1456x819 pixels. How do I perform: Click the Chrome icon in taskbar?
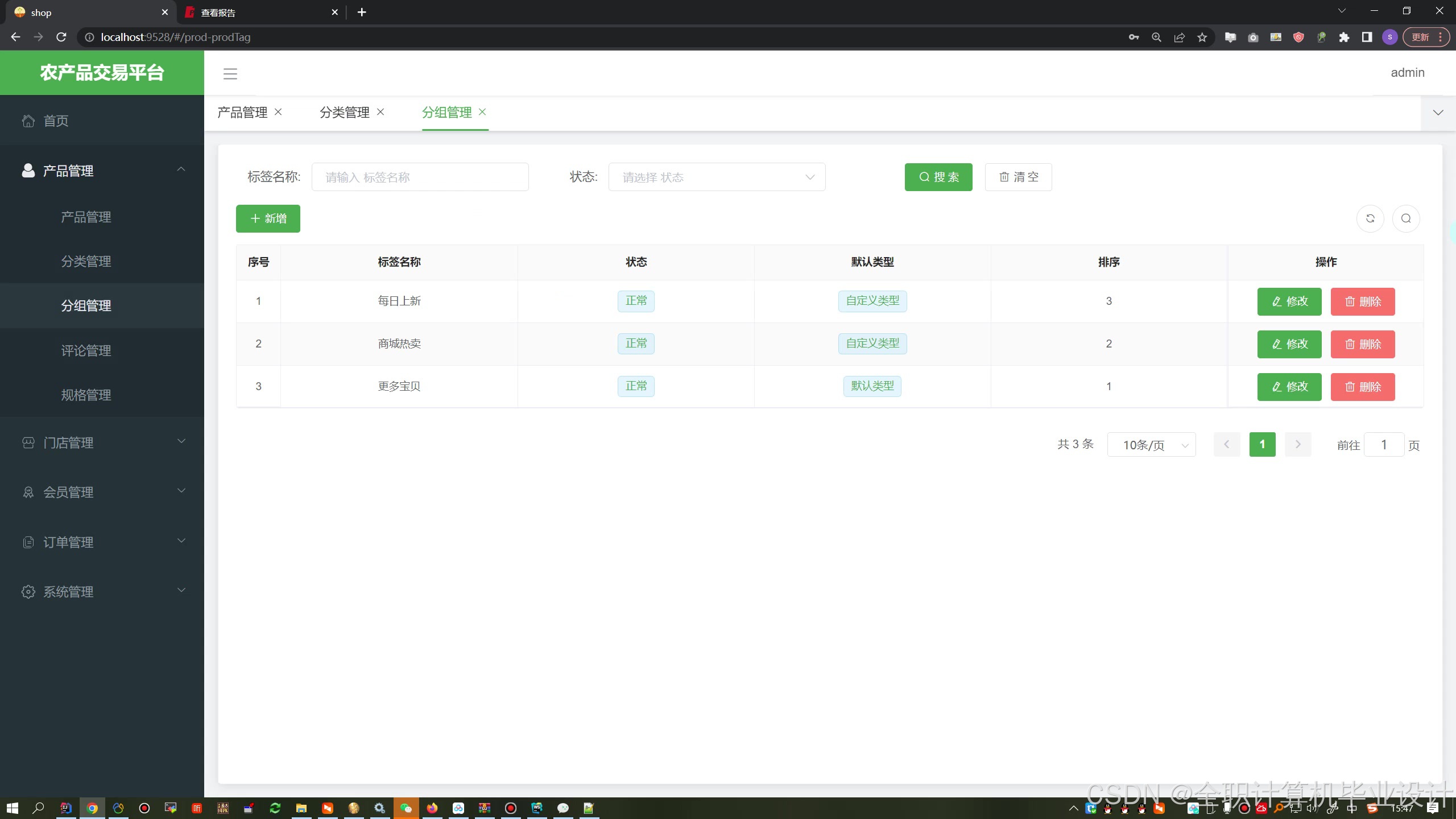pyautogui.click(x=92, y=808)
